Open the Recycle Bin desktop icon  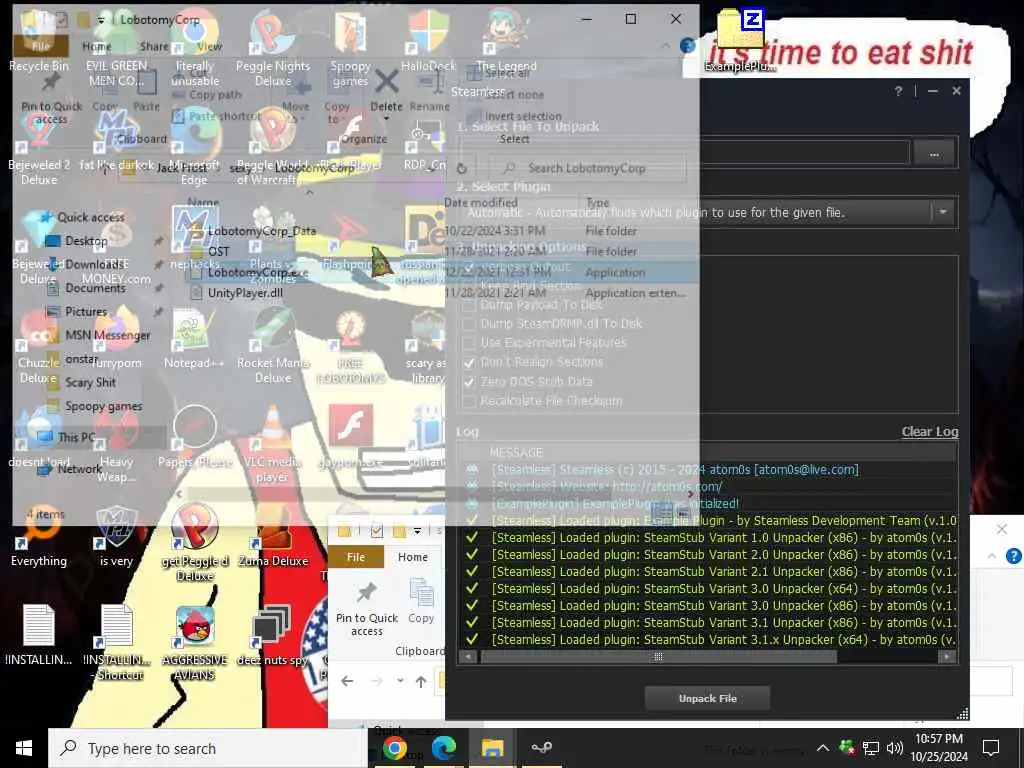click(38, 40)
